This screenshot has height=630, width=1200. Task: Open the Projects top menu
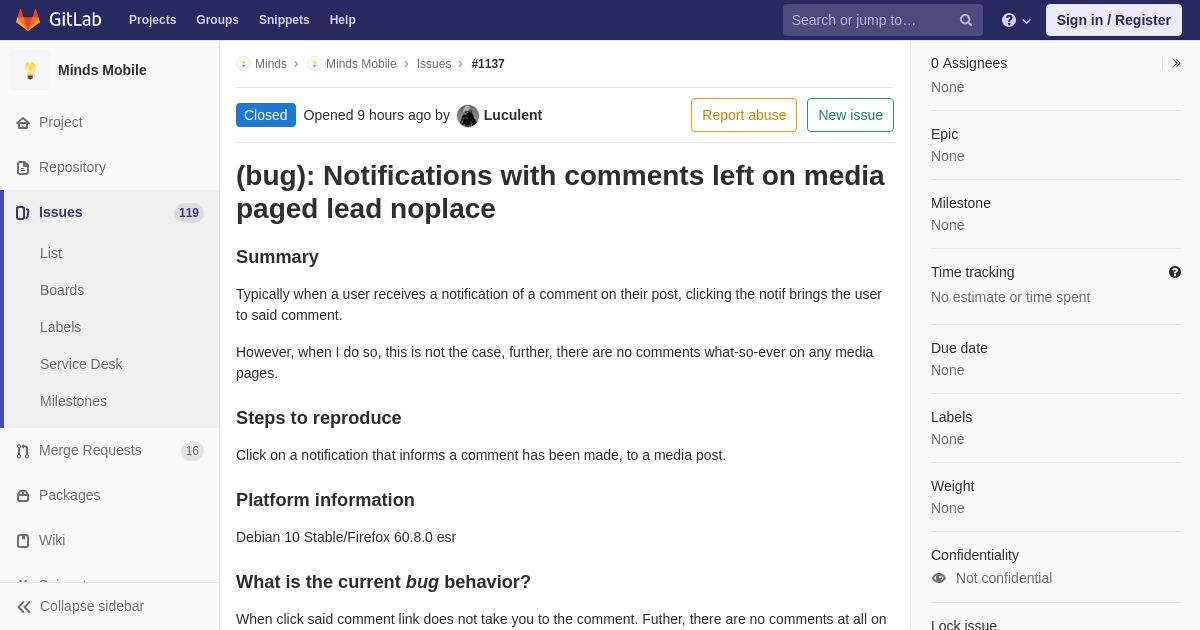pos(152,20)
